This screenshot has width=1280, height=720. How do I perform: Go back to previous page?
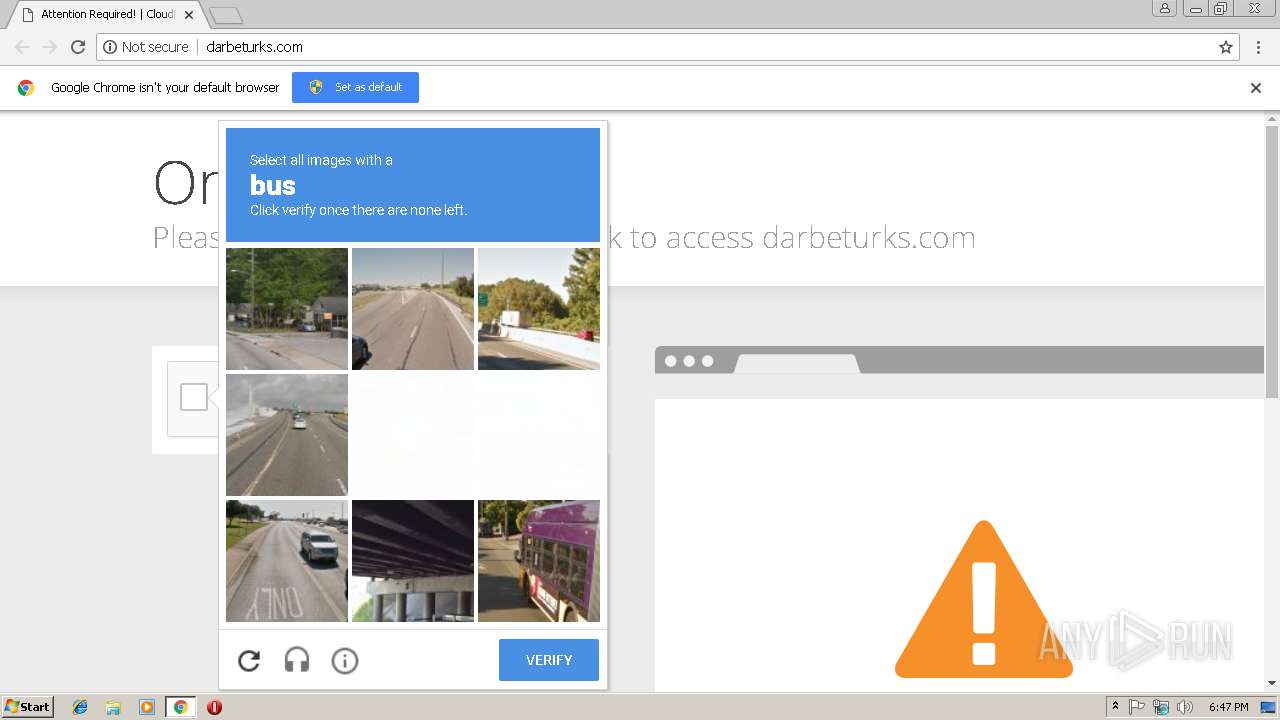[22, 47]
